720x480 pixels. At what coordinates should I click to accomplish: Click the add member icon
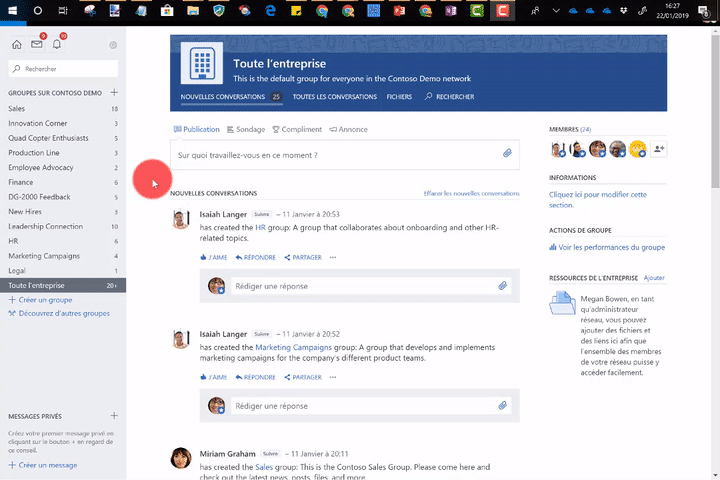coord(658,149)
